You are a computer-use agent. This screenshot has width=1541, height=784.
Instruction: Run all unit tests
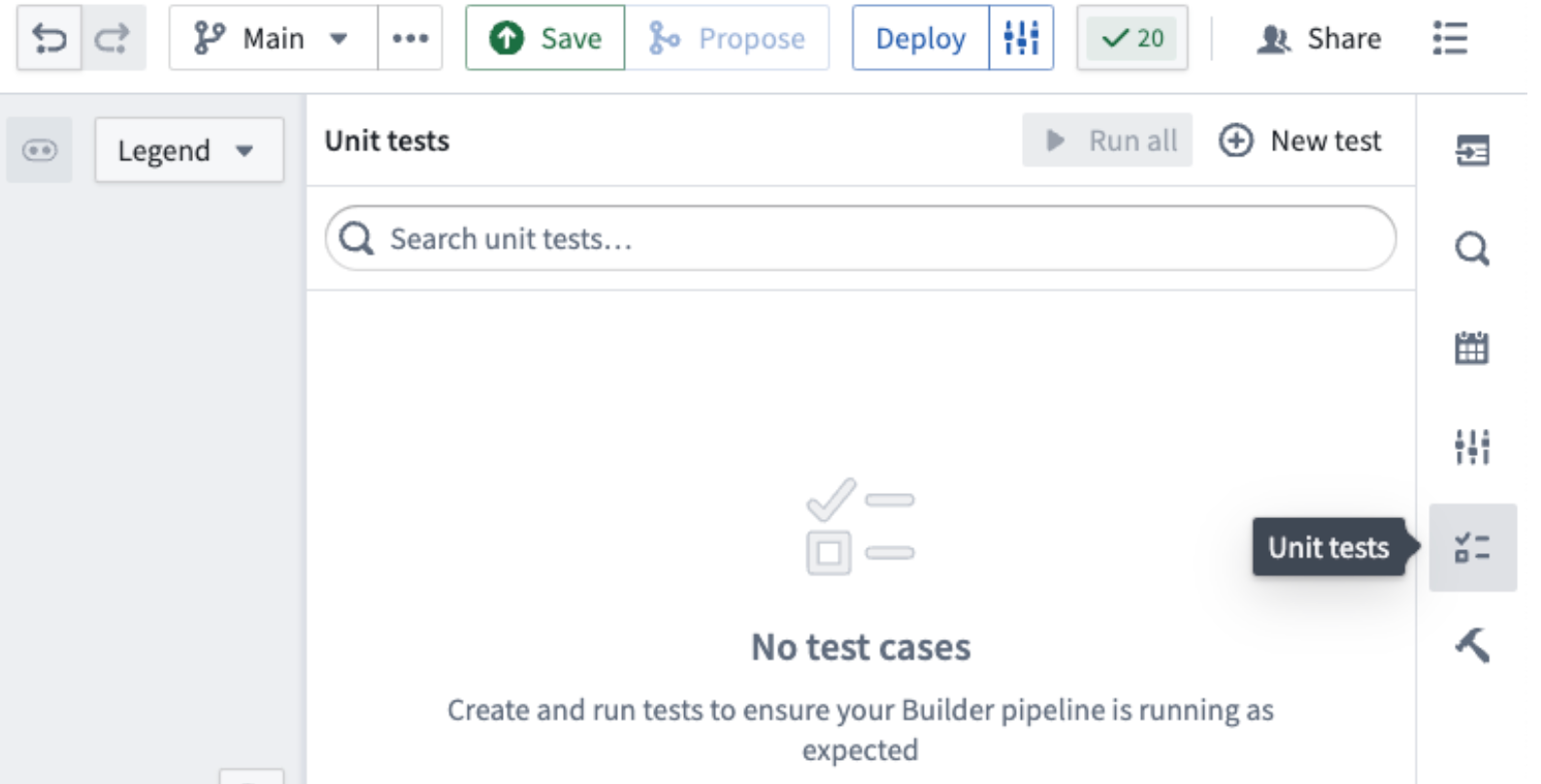point(1107,141)
